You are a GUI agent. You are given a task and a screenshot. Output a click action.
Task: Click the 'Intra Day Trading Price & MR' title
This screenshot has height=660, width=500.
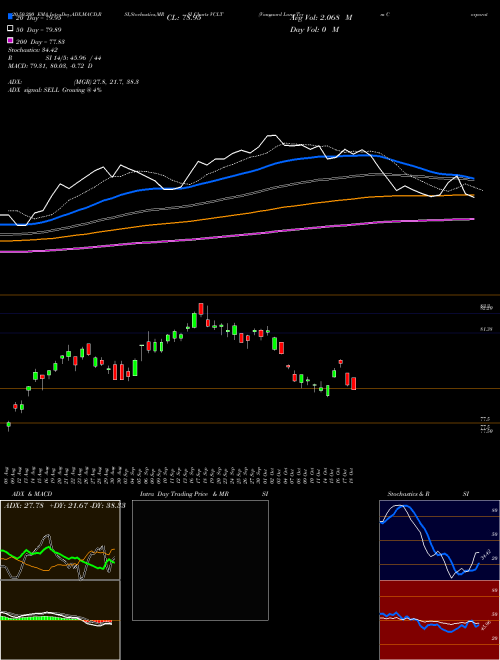click(x=184, y=494)
